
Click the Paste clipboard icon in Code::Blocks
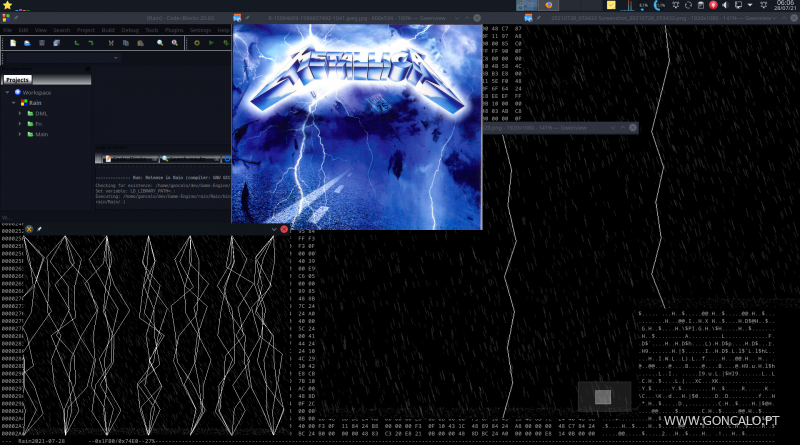(140, 43)
